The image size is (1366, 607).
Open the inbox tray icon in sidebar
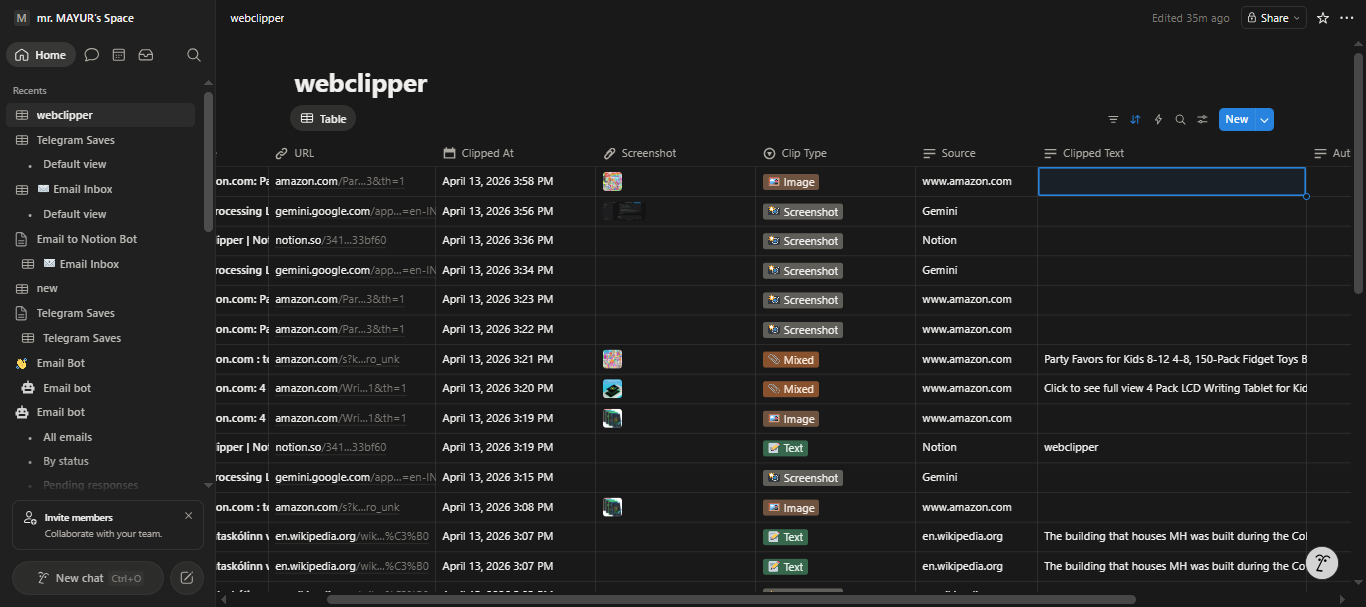146,55
